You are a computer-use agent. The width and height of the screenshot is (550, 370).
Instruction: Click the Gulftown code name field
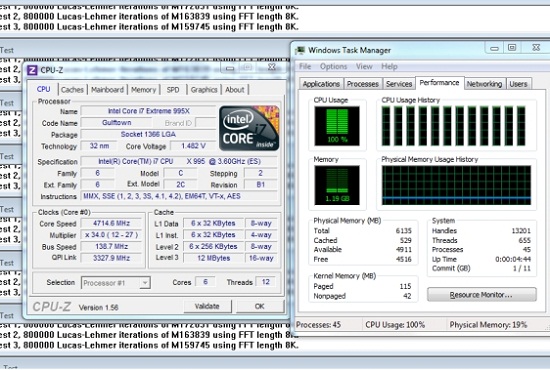pyautogui.click(x=116, y=123)
